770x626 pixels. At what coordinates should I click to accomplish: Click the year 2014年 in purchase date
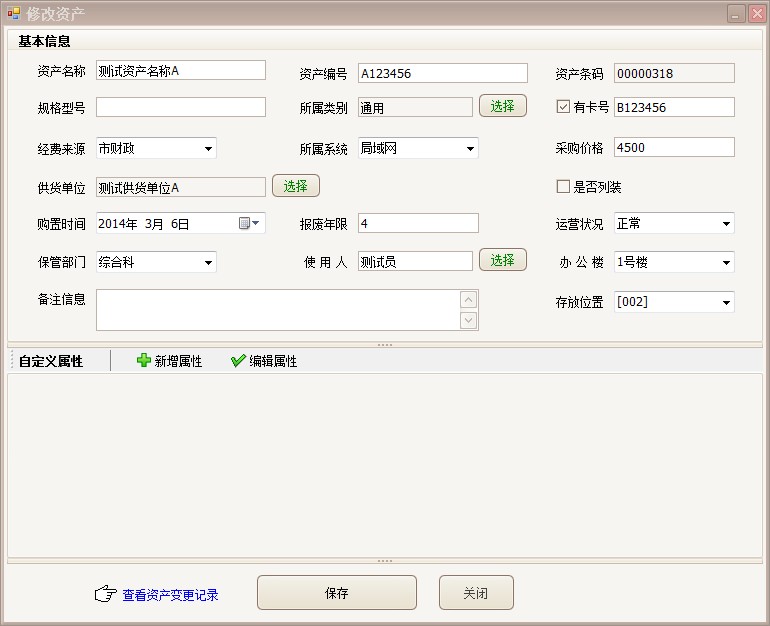pyautogui.click(x=118, y=224)
